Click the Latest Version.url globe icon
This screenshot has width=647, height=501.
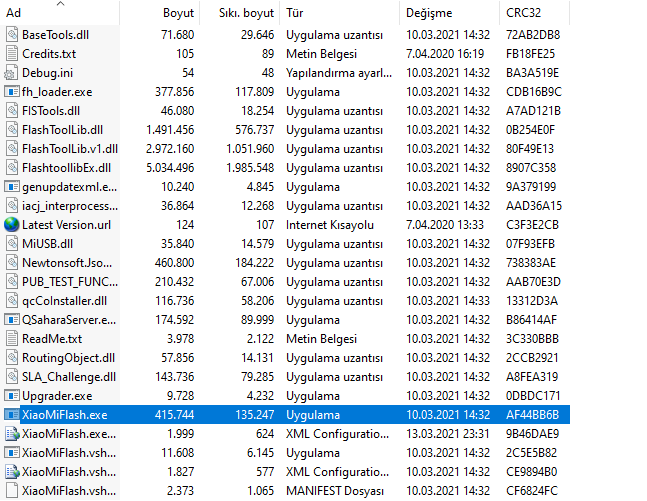pyautogui.click(x=12, y=225)
